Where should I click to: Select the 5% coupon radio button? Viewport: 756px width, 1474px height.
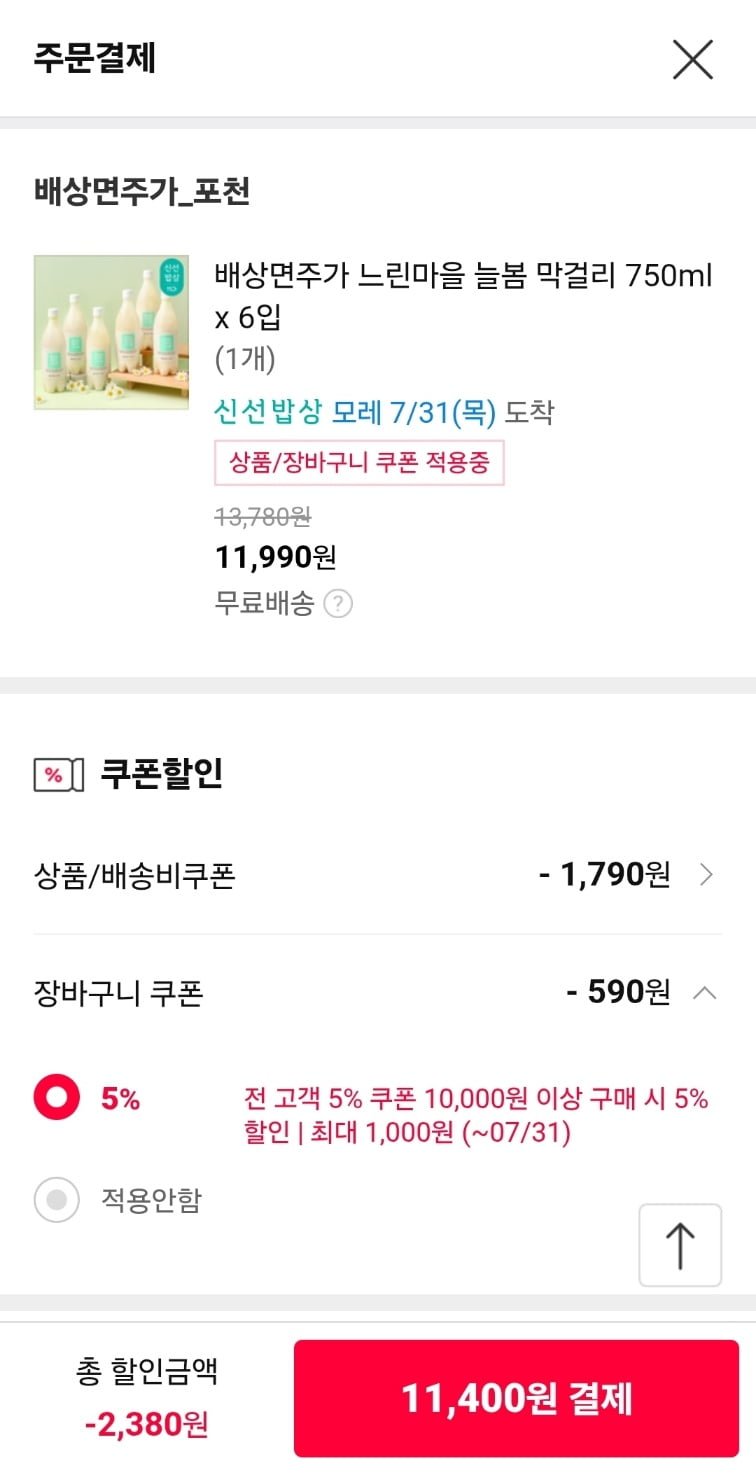(57, 1100)
